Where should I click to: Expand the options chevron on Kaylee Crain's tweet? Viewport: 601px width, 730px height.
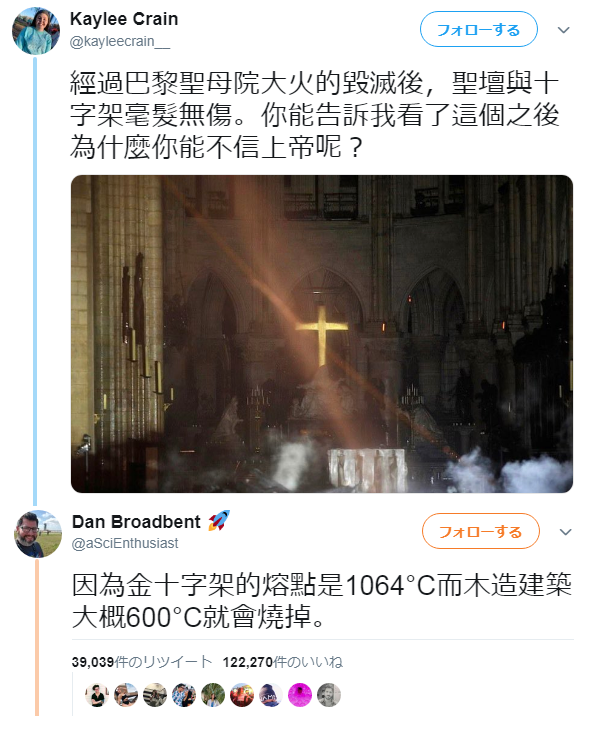click(563, 30)
